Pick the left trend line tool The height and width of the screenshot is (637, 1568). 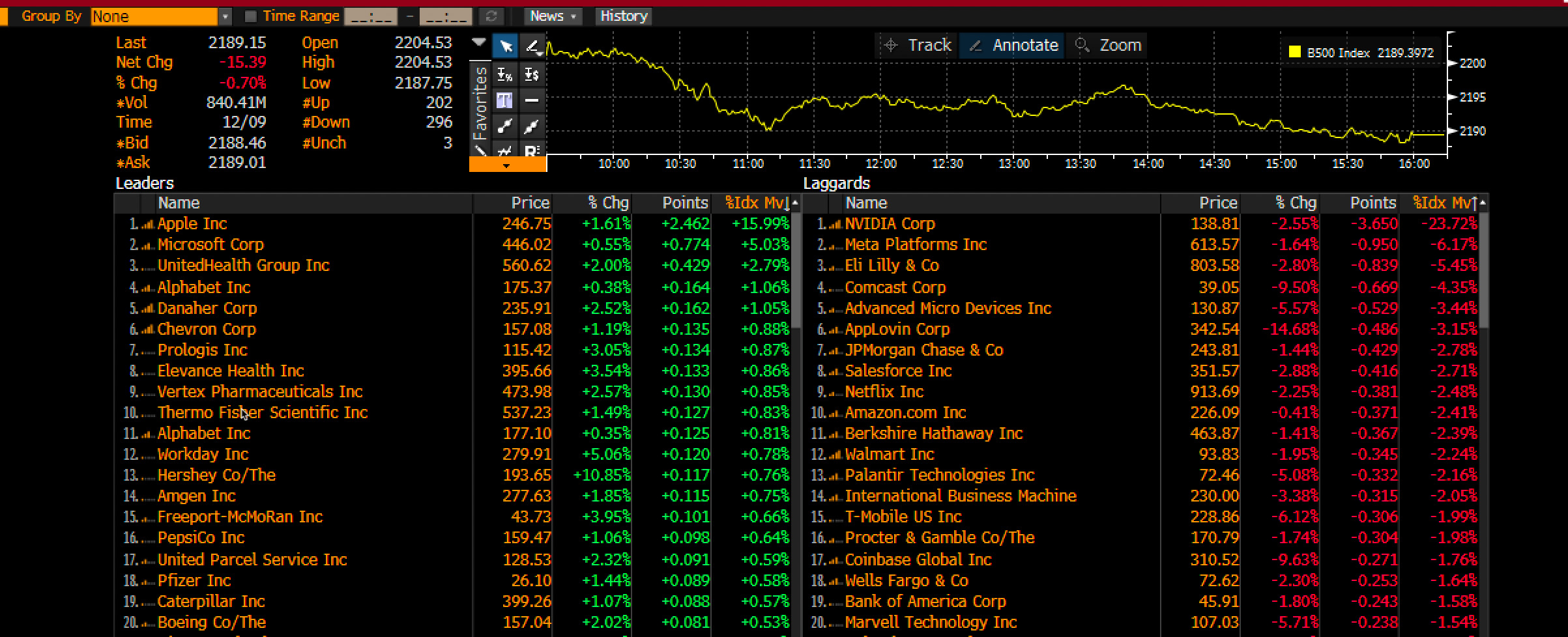[x=505, y=126]
